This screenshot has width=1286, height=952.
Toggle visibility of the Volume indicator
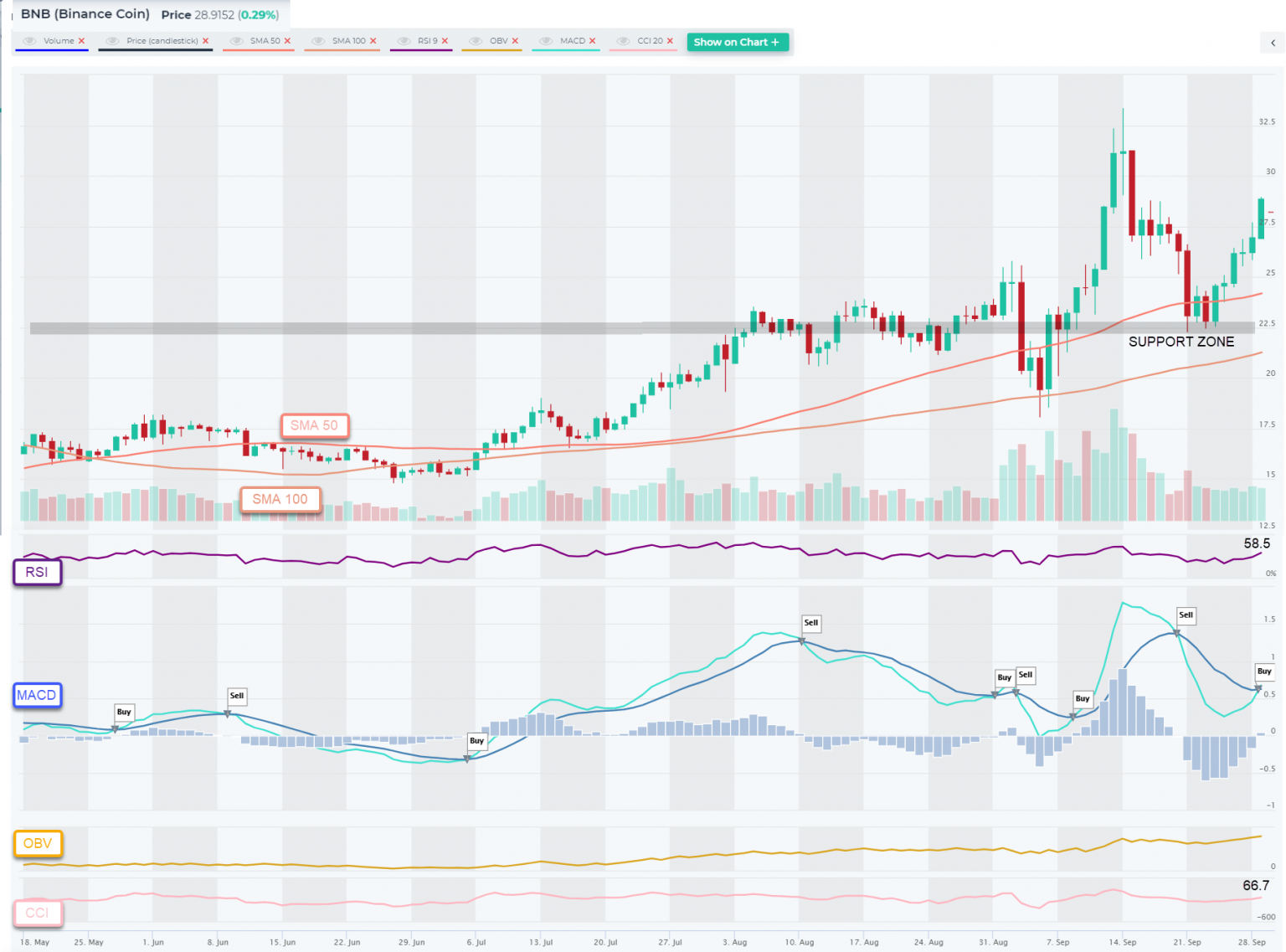[28, 40]
